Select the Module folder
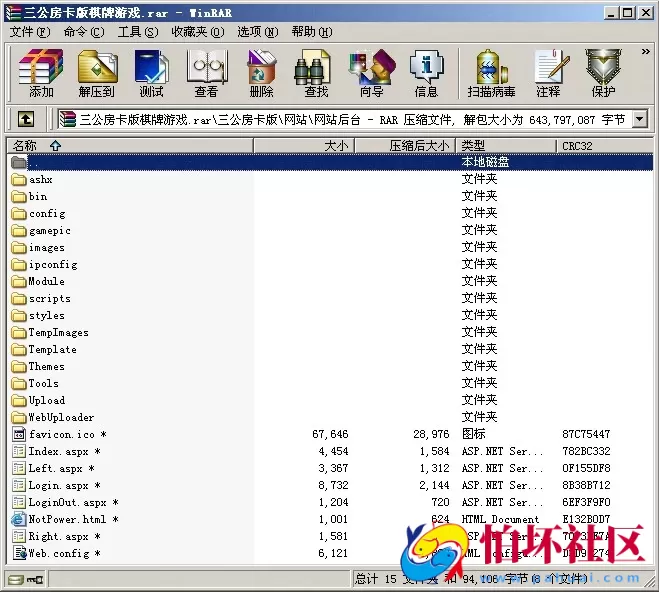This screenshot has height=592, width=659. pyautogui.click(x=38, y=281)
